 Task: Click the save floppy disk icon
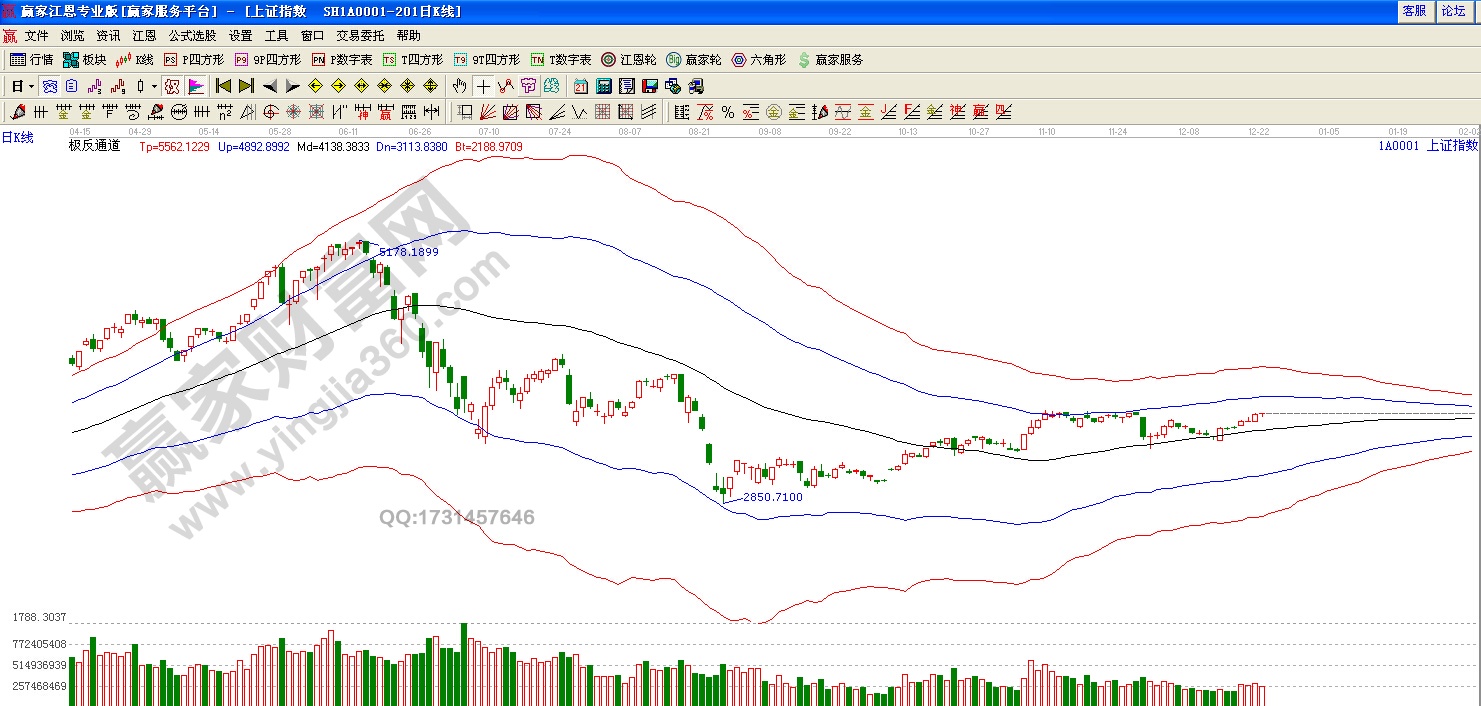pos(649,86)
